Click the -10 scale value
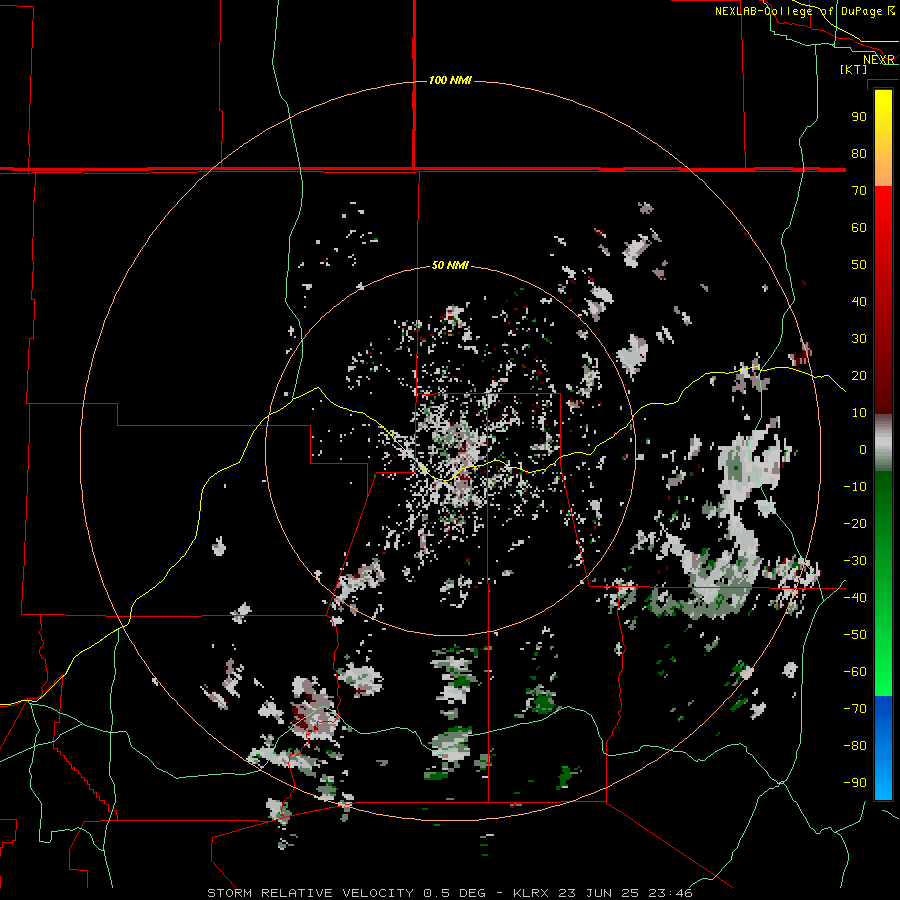Screen dimensions: 900x900 tap(855, 487)
